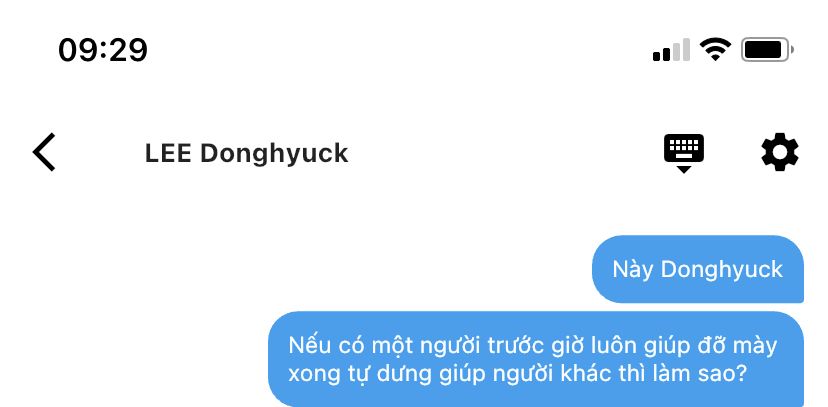Go back using the left chevron arrow
828x407 pixels.
44,153
